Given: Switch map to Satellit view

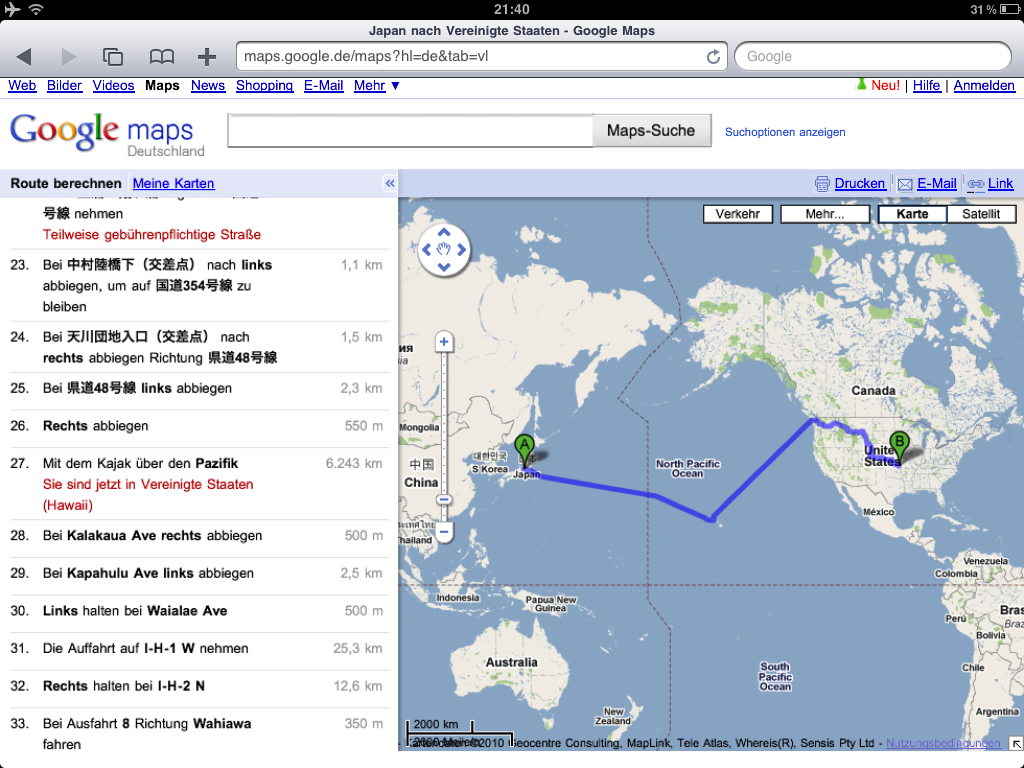Looking at the screenshot, I should 981,214.
